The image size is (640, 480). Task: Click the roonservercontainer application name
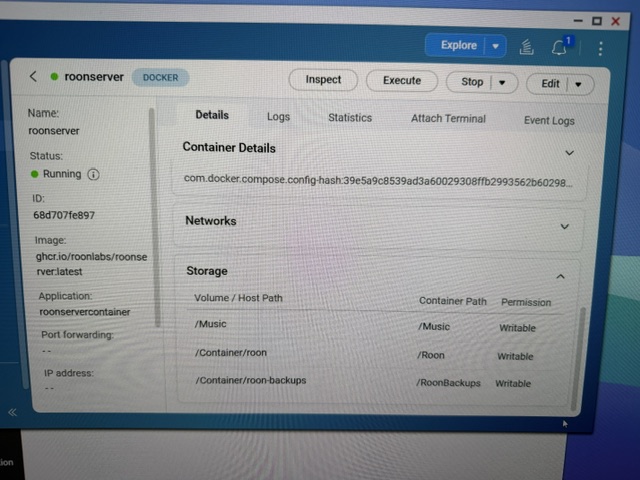(x=84, y=312)
